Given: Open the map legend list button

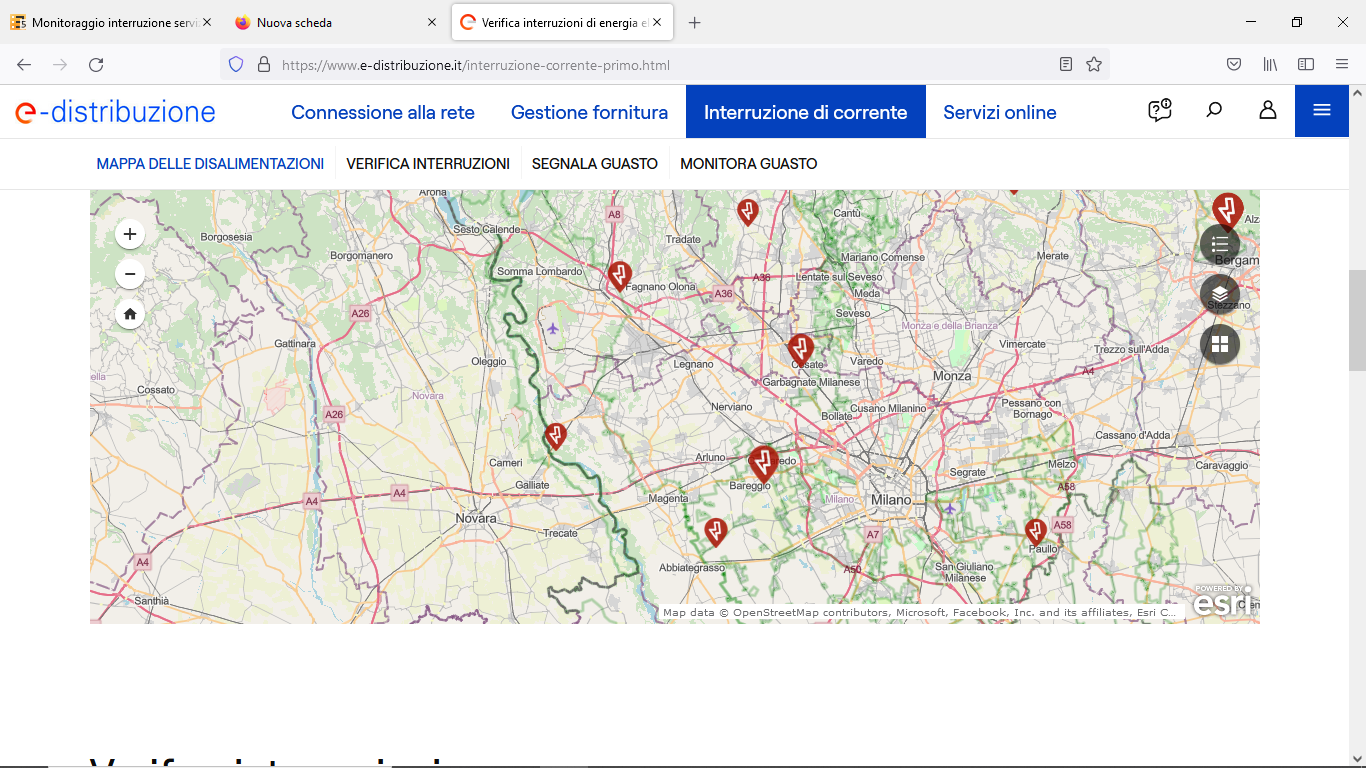Looking at the screenshot, I should pyautogui.click(x=1219, y=244).
